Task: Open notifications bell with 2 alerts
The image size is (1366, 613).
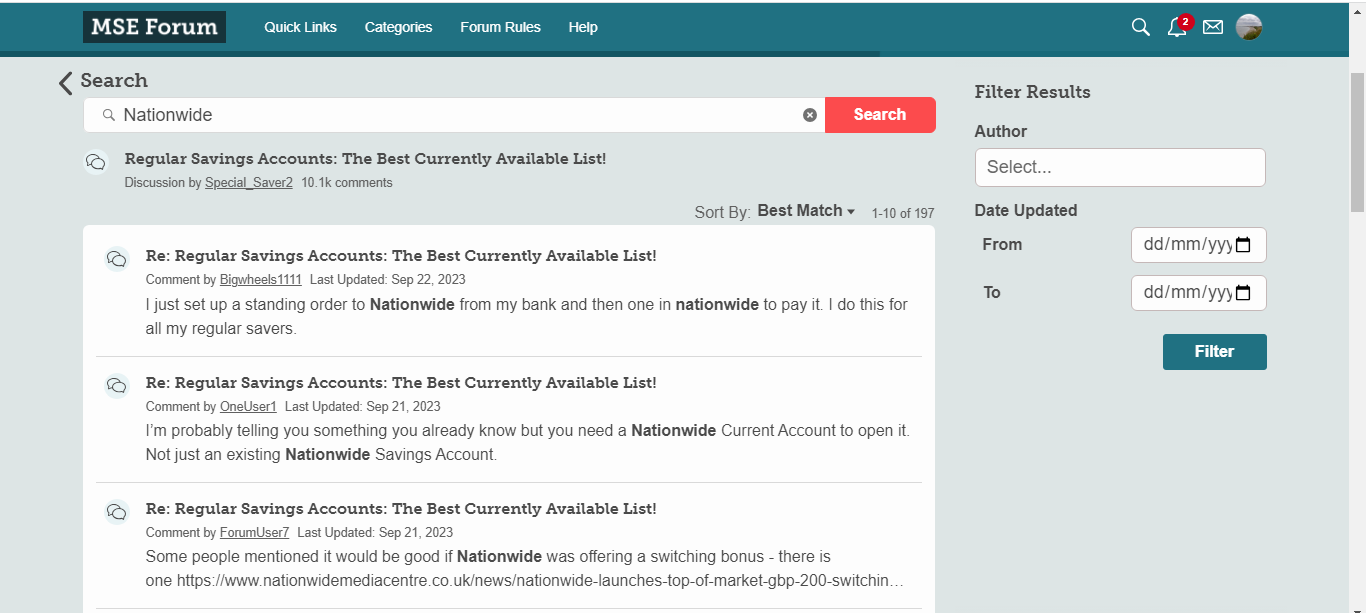Action: coord(1178,27)
